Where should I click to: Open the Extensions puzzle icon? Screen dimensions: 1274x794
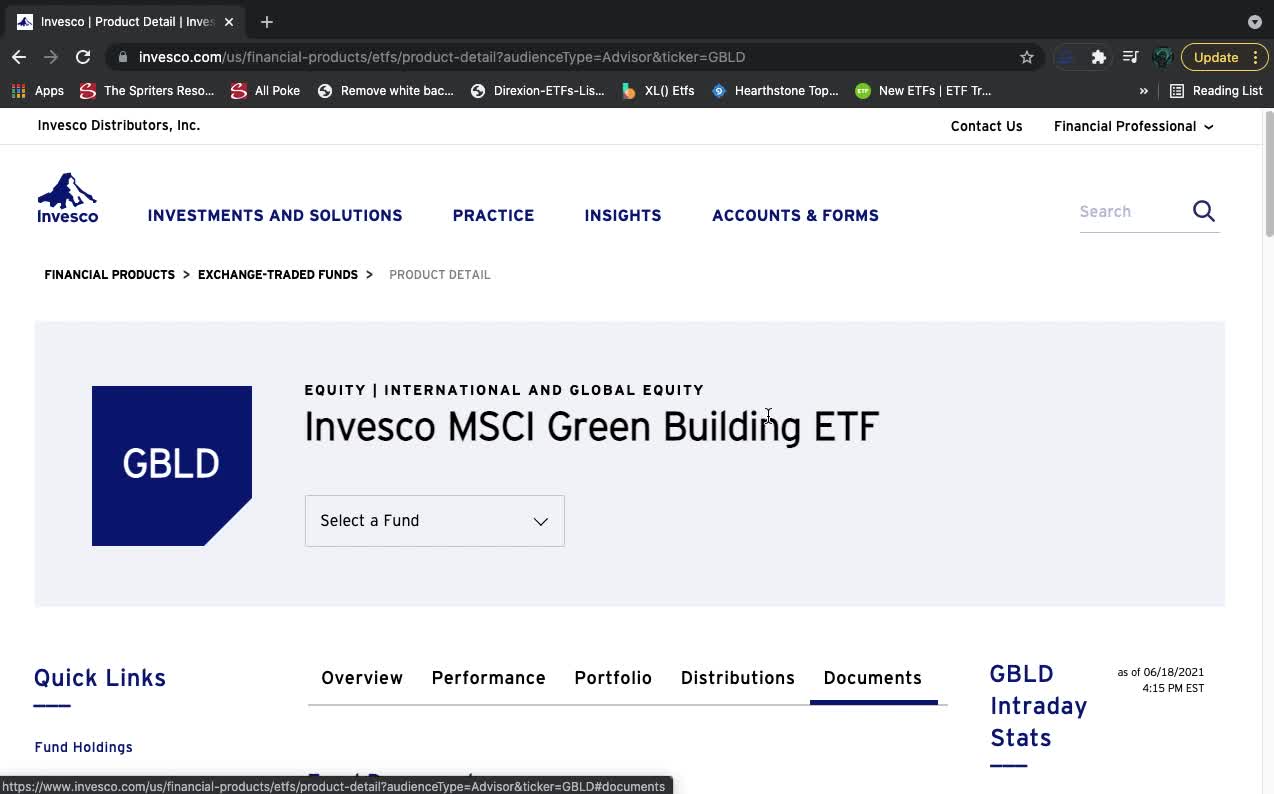(x=1099, y=57)
